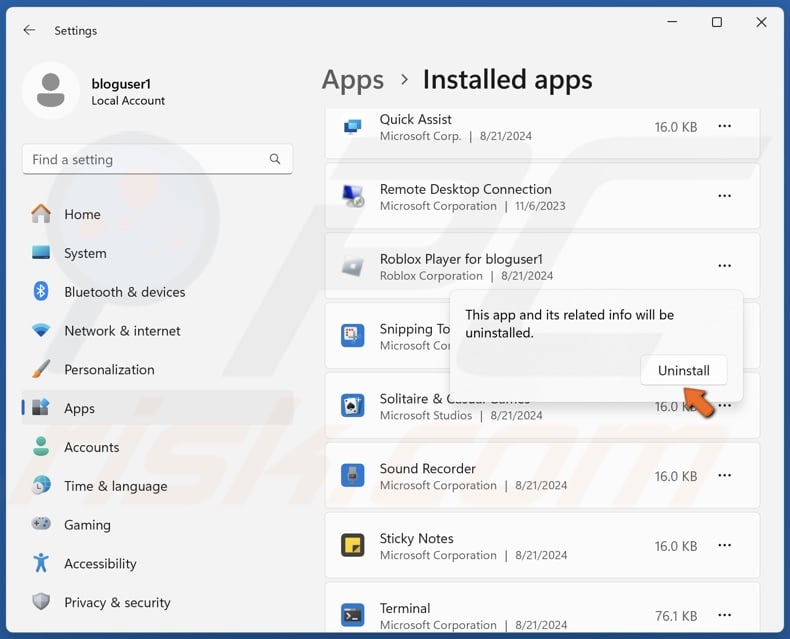
Task: Open Accessibility settings
Action: tap(157, 563)
